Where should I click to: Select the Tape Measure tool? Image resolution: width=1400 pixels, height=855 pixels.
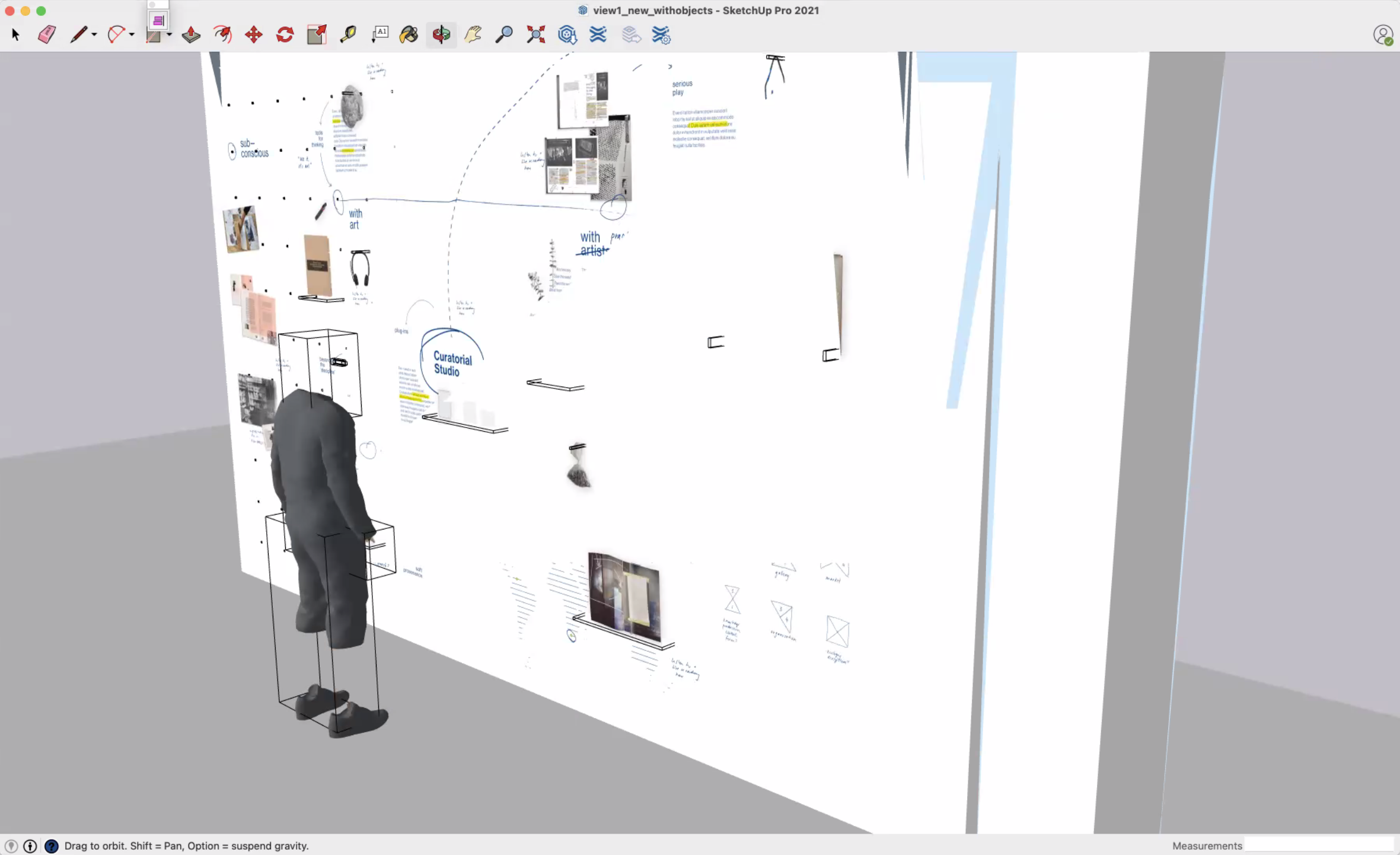(348, 34)
